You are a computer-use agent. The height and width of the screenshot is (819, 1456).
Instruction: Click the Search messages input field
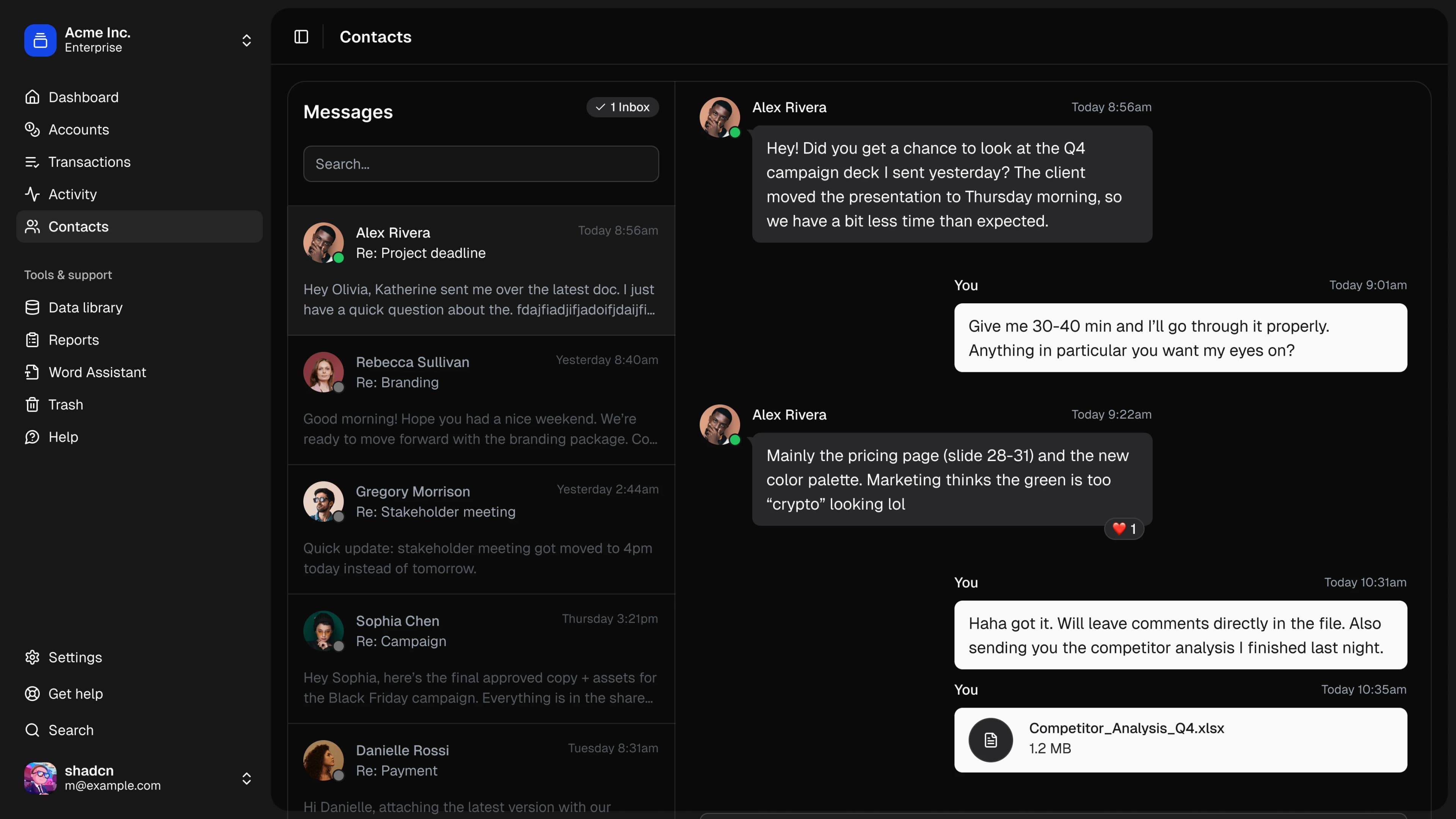(x=480, y=164)
